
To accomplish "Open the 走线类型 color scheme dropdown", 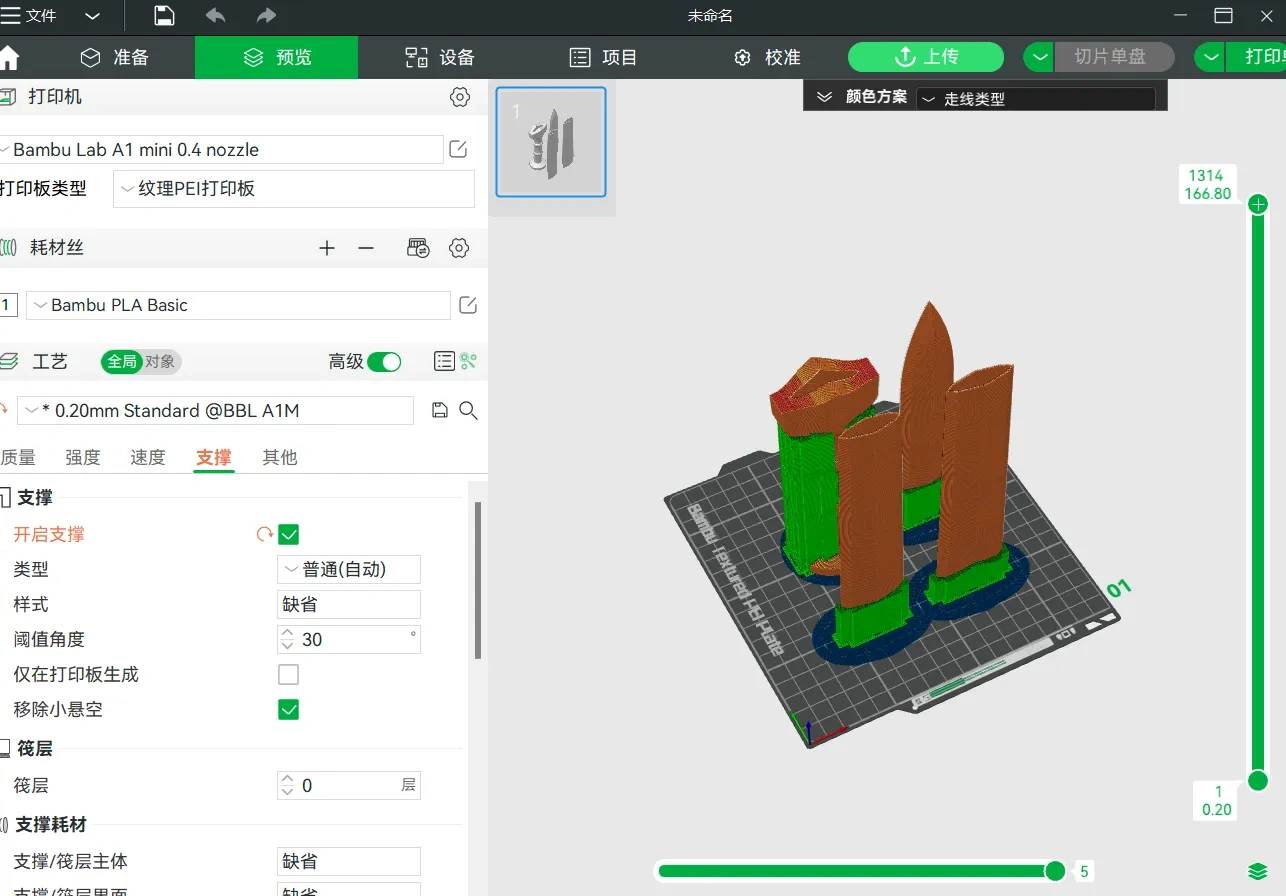I will pos(1036,99).
